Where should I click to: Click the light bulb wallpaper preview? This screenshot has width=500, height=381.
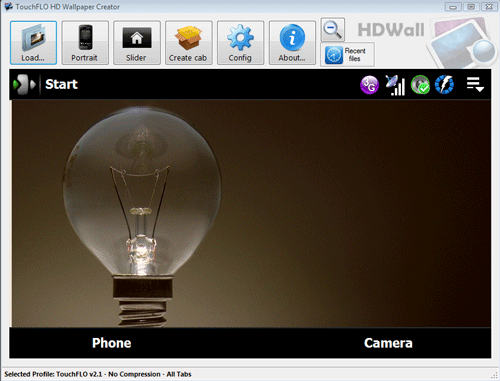point(251,213)
